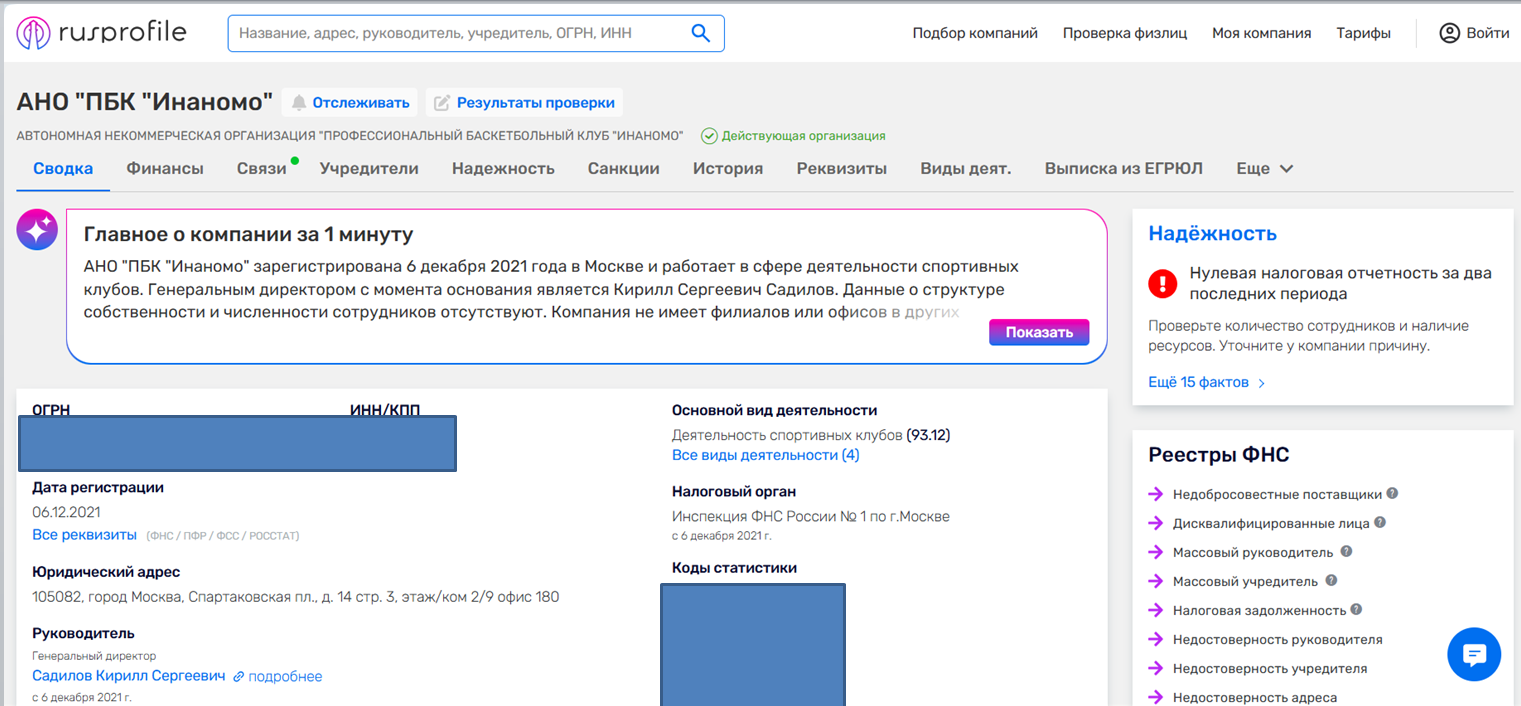This screenshot has width=1521, height=706.
Task: Click Нулевая налоговая отчетность warning text
Action: (1341, 284)
